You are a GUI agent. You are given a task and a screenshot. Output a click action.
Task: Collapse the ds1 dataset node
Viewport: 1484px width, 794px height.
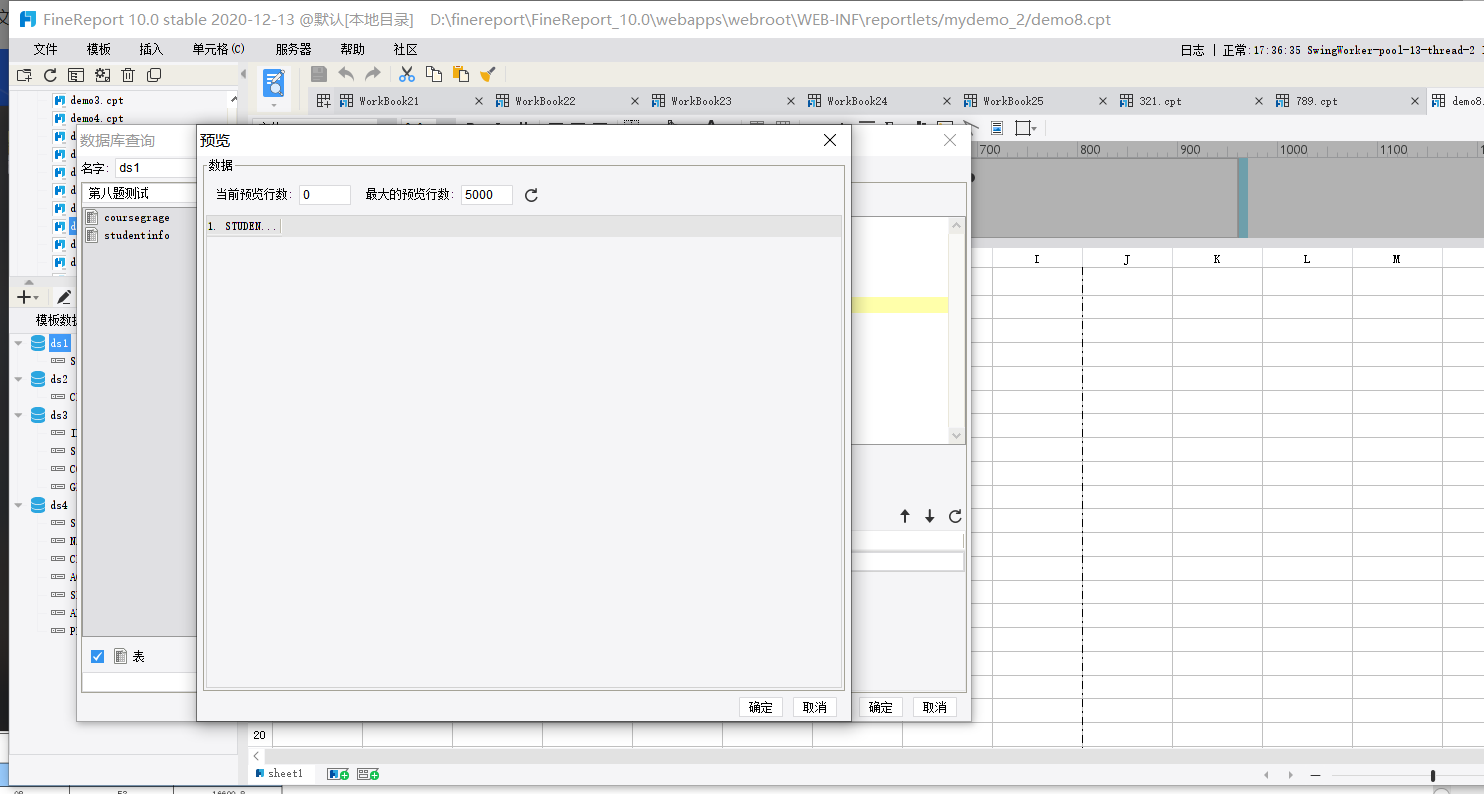pos(19,343)
